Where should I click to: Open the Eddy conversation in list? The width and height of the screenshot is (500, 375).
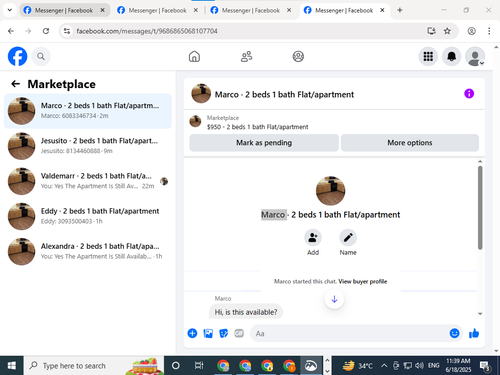pos(88,216)
